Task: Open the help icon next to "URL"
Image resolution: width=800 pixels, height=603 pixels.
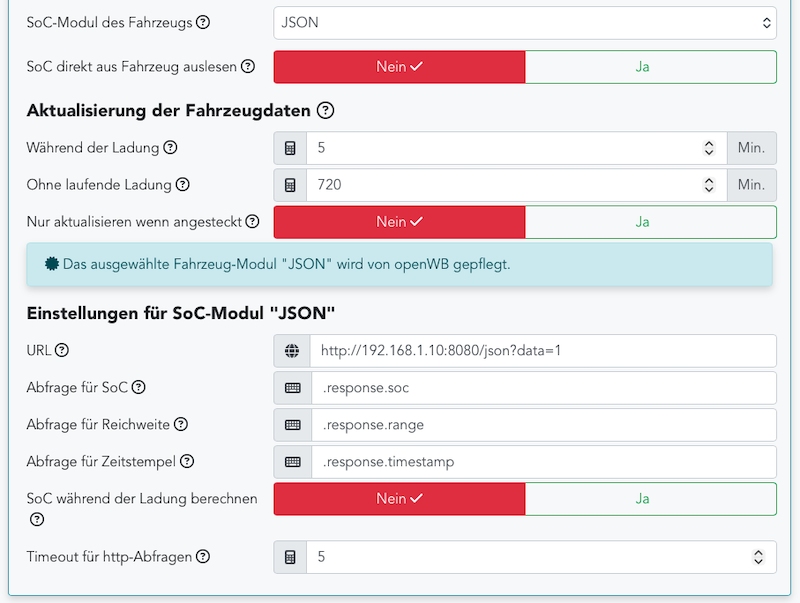Action: [63, 350]
